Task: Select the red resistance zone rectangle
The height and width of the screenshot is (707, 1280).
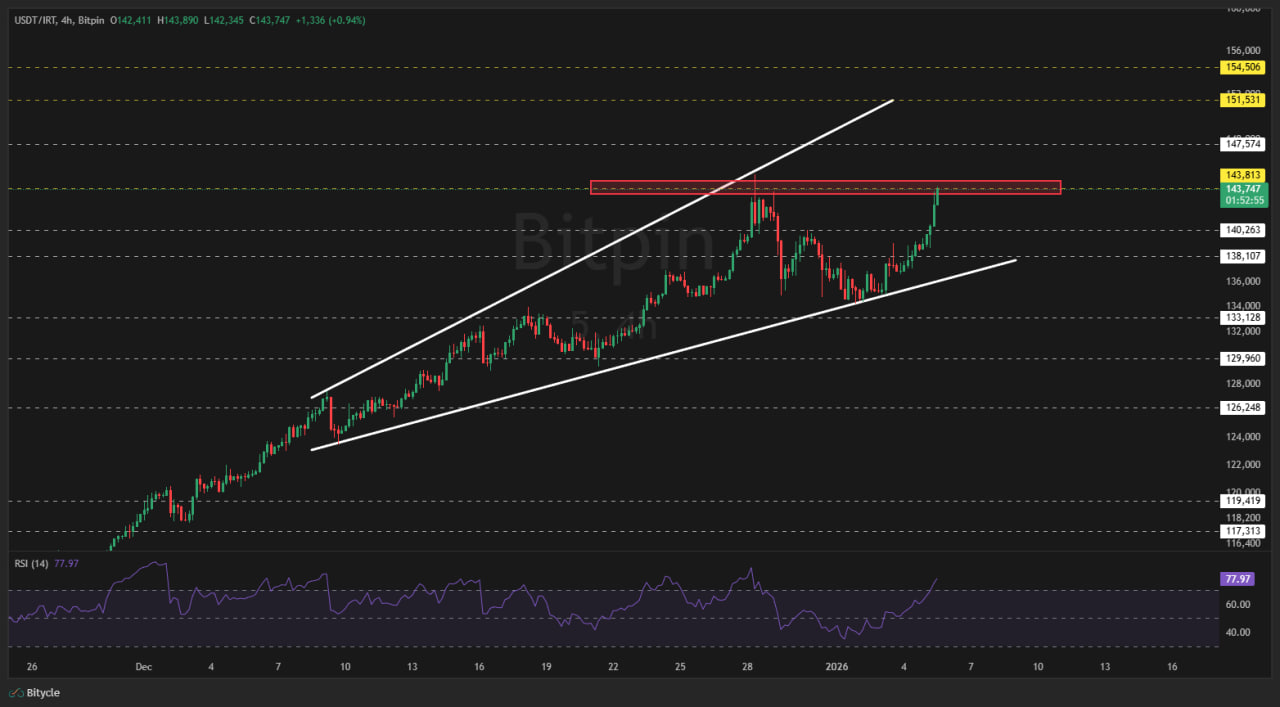Action: point(824,187)
